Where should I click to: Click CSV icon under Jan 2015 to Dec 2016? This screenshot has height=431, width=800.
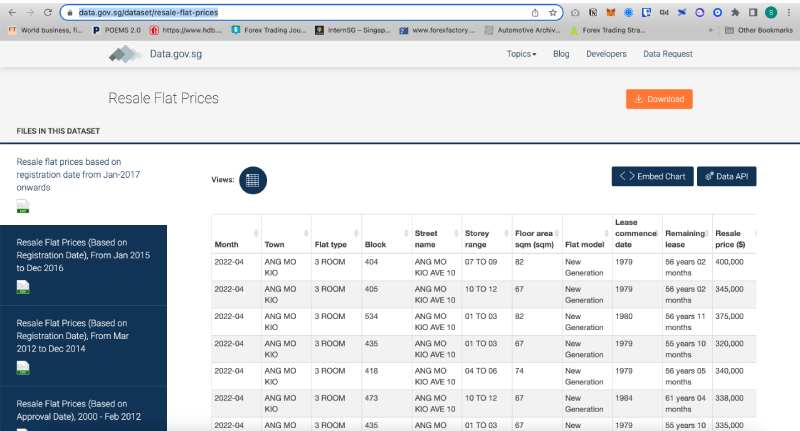coord(23,287)
